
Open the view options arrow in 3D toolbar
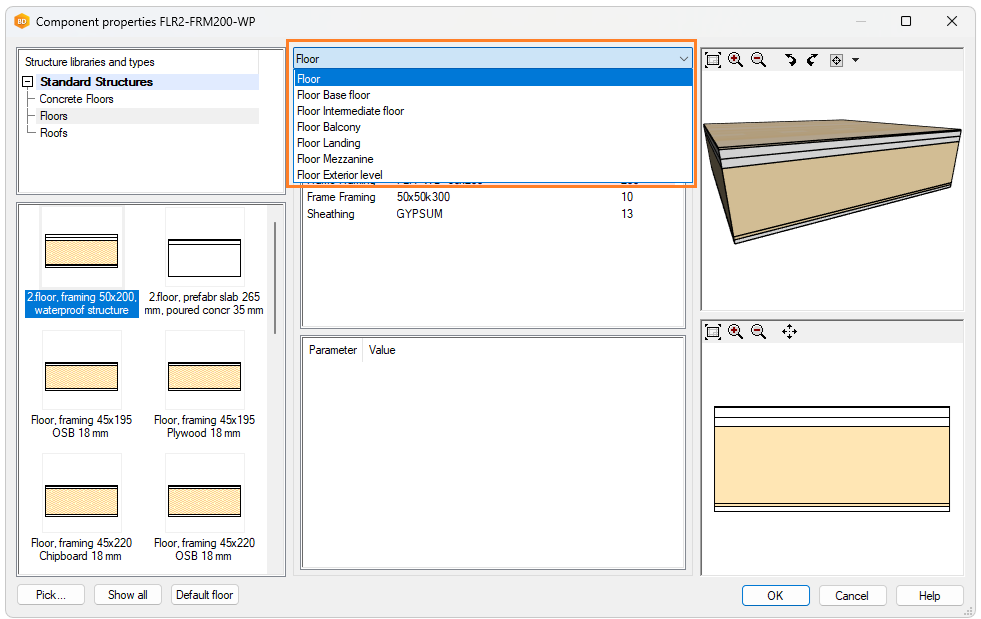[x=855, y=60]
